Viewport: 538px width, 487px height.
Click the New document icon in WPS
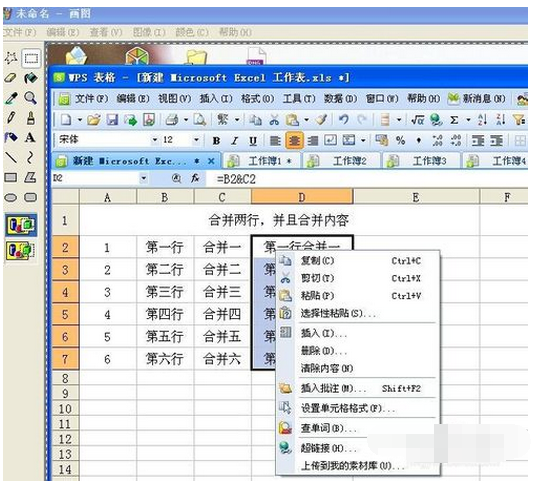click(x=66, y=120)
